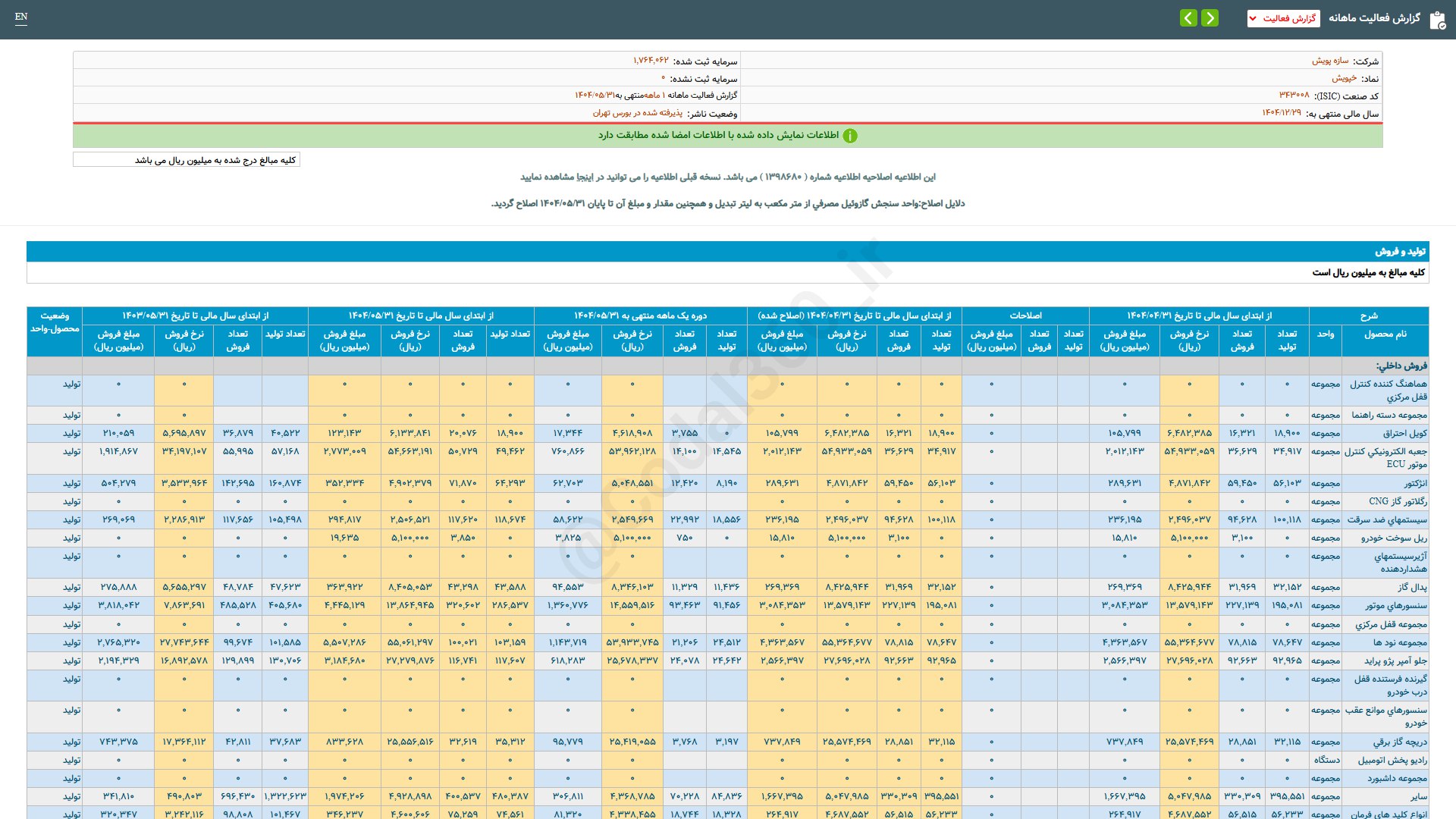The width and height of the screenshot is (1456, 819).
Task: Open the گزارش فعالیت dropdown
Action: pyautogui.click(x=1288, y=18)
